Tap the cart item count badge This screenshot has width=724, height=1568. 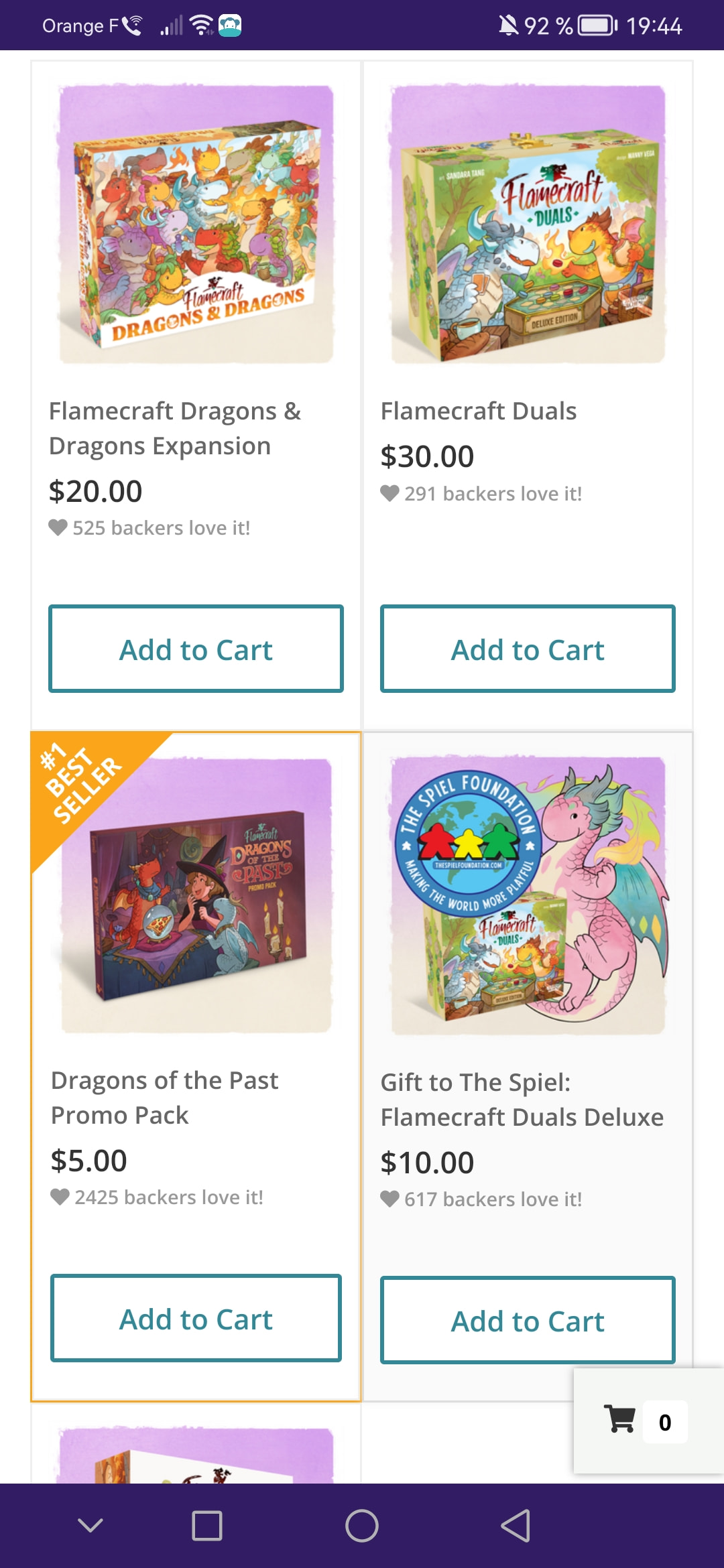[x=664, y=1422]
